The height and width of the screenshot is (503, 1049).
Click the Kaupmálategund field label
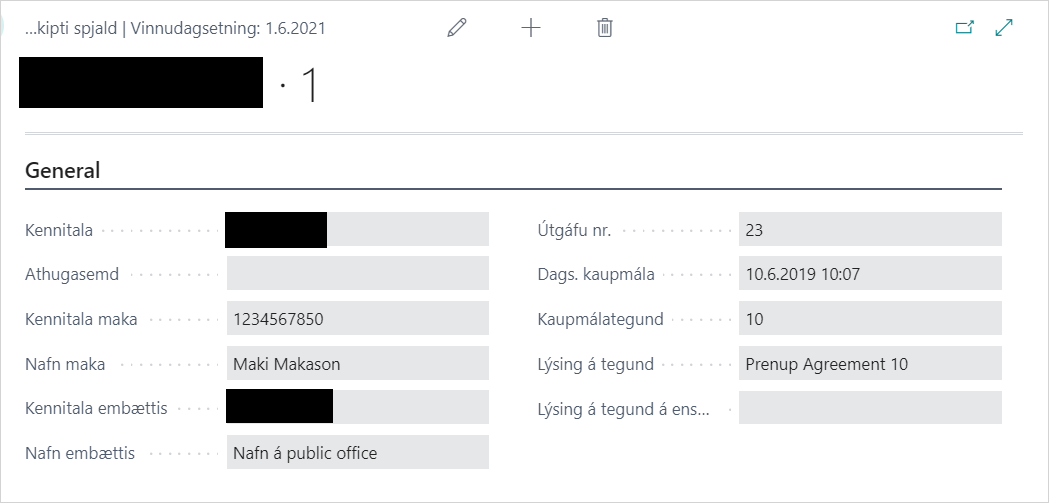(600, 320)
